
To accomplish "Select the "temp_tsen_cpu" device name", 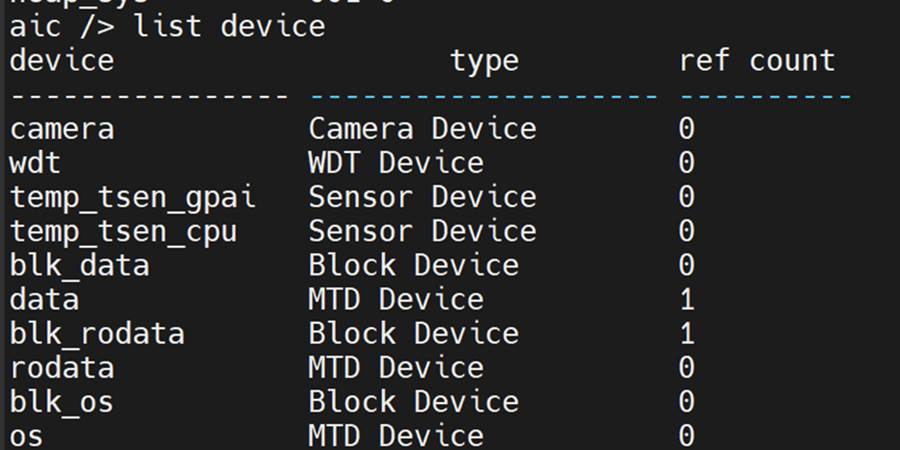I will tap(124, 231).
